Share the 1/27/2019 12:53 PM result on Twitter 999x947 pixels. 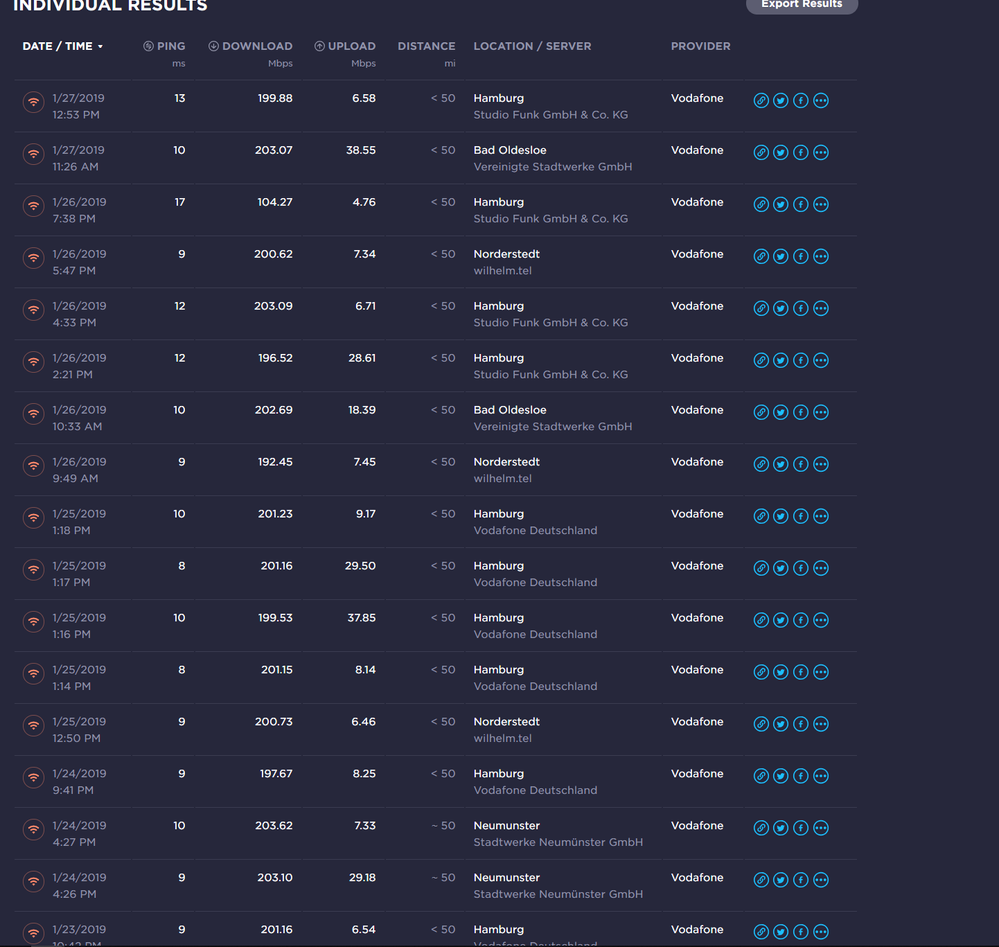coord(780,101)
